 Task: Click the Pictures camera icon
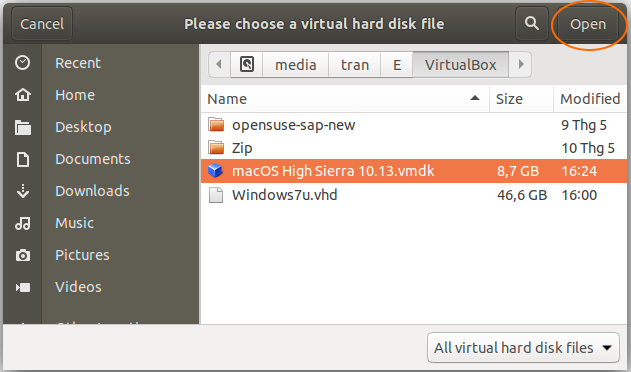[23, 255]
